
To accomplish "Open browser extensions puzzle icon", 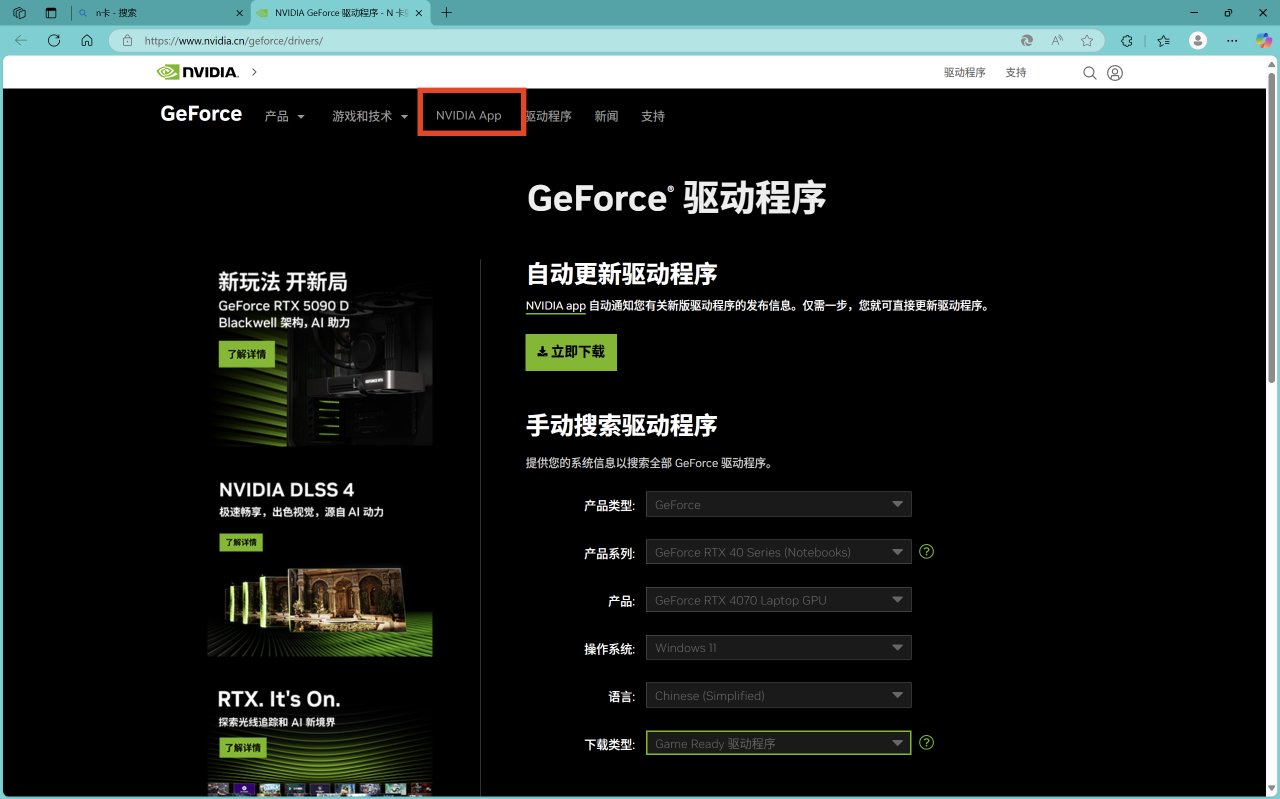I will coord(1127,41).
